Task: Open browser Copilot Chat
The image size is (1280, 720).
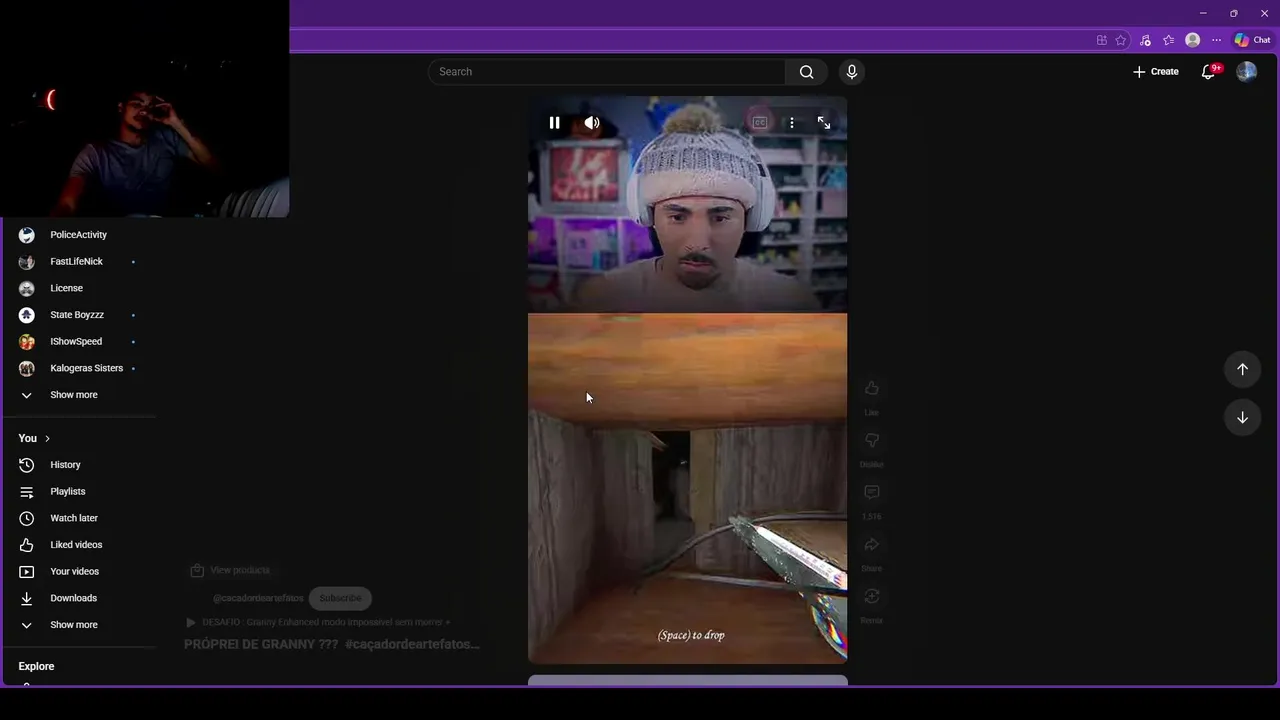Action: coord(1252,40)
